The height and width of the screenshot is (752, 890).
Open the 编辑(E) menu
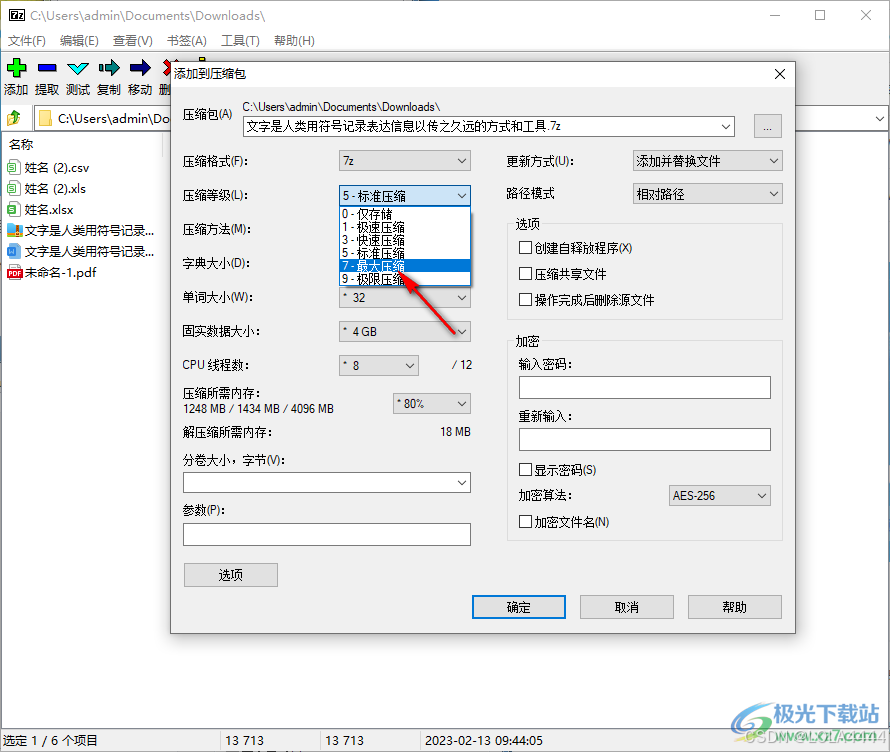pos(79,41)
